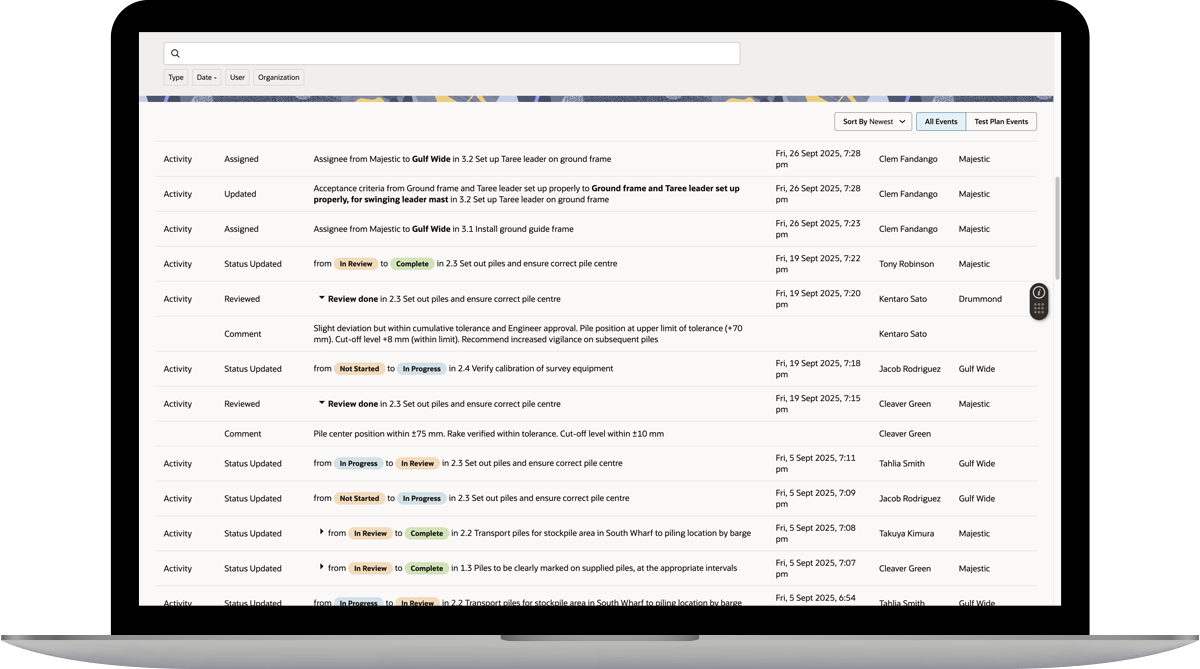Screen dimensions: 1200x669
Task: Click the Complete badge in 2.2 Transport piles row
Action: point(427,534)
